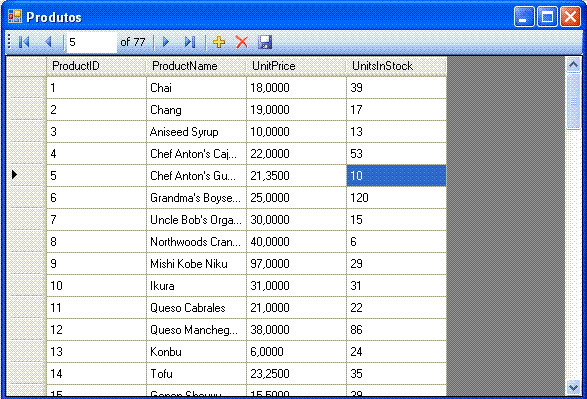The image size is (587, 399).
Task: Click the '10,0000' unit price cell
Action: 296,132
